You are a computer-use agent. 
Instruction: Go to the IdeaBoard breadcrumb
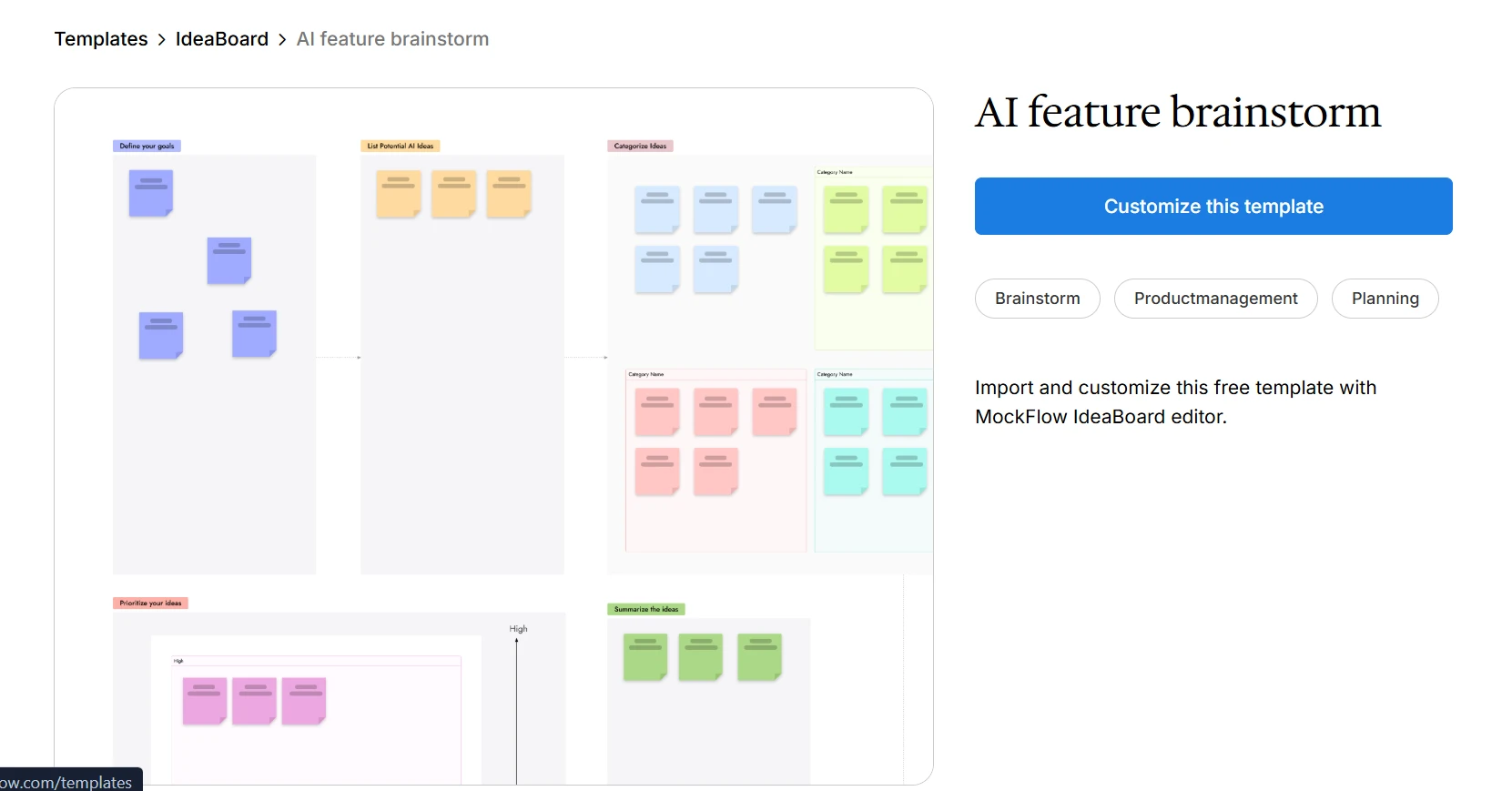pos(222,39)
